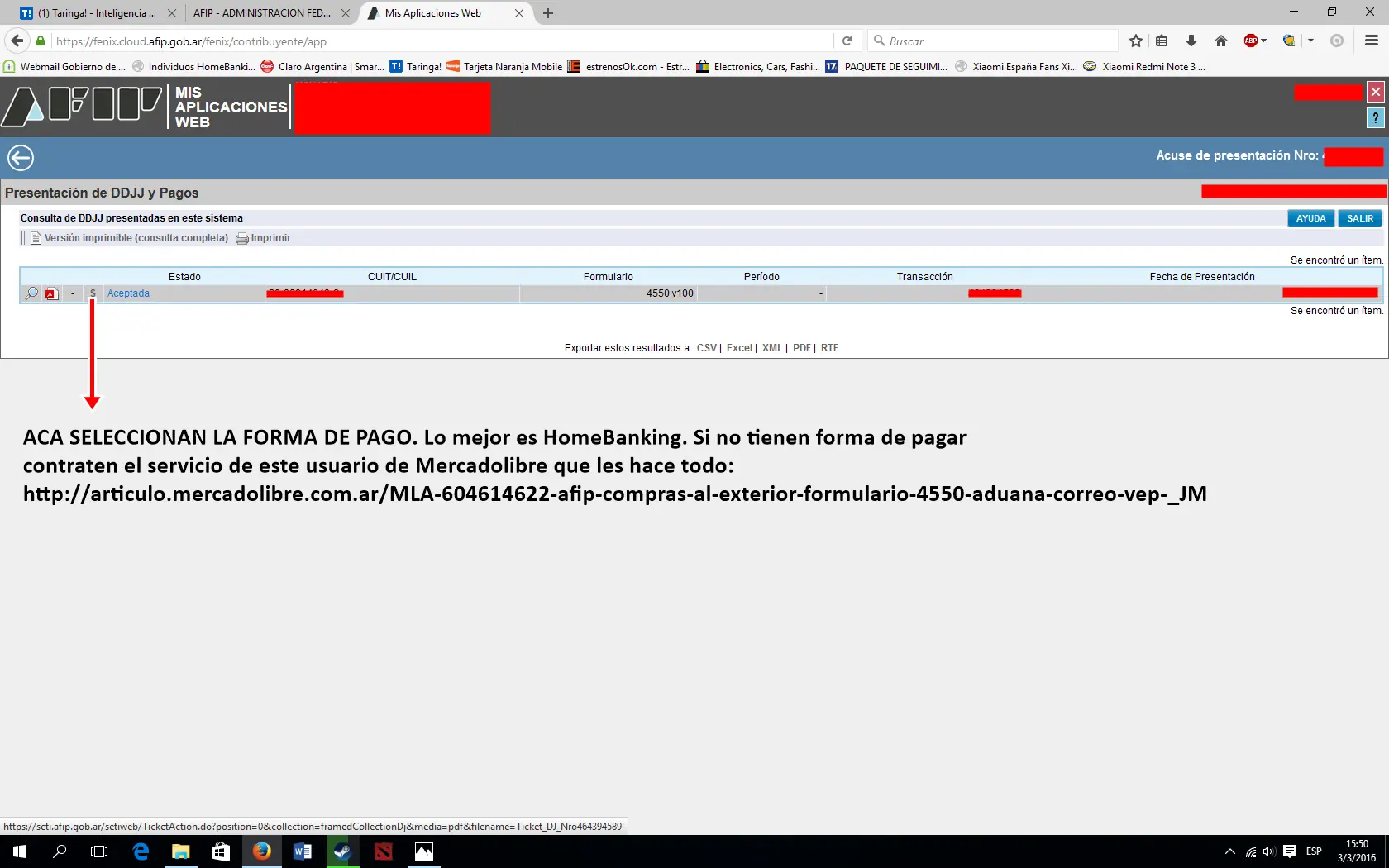
Task: Click the grey circular extension icon
Action: tap(1337, 41)
